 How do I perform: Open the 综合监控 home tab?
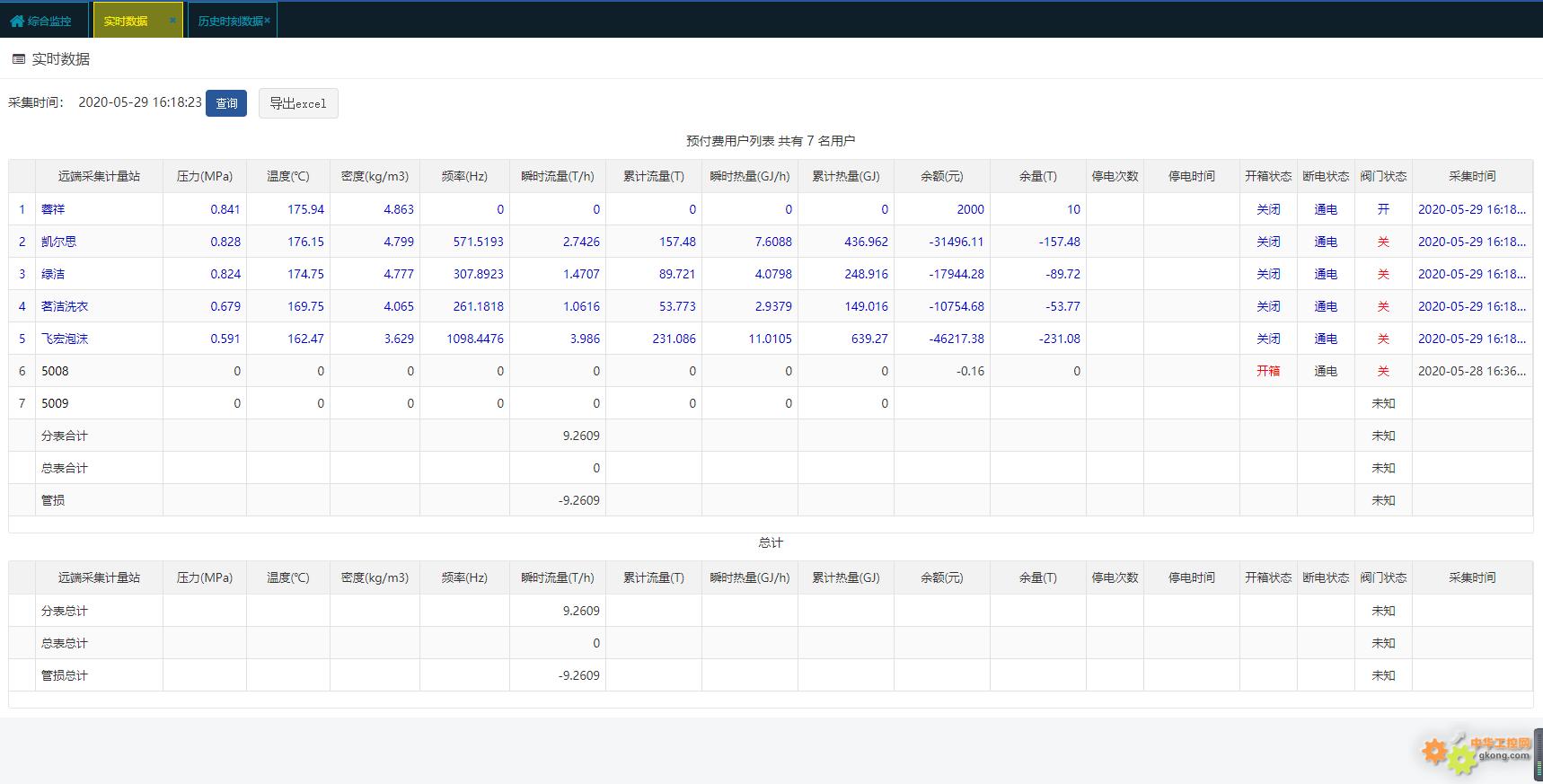41,21
